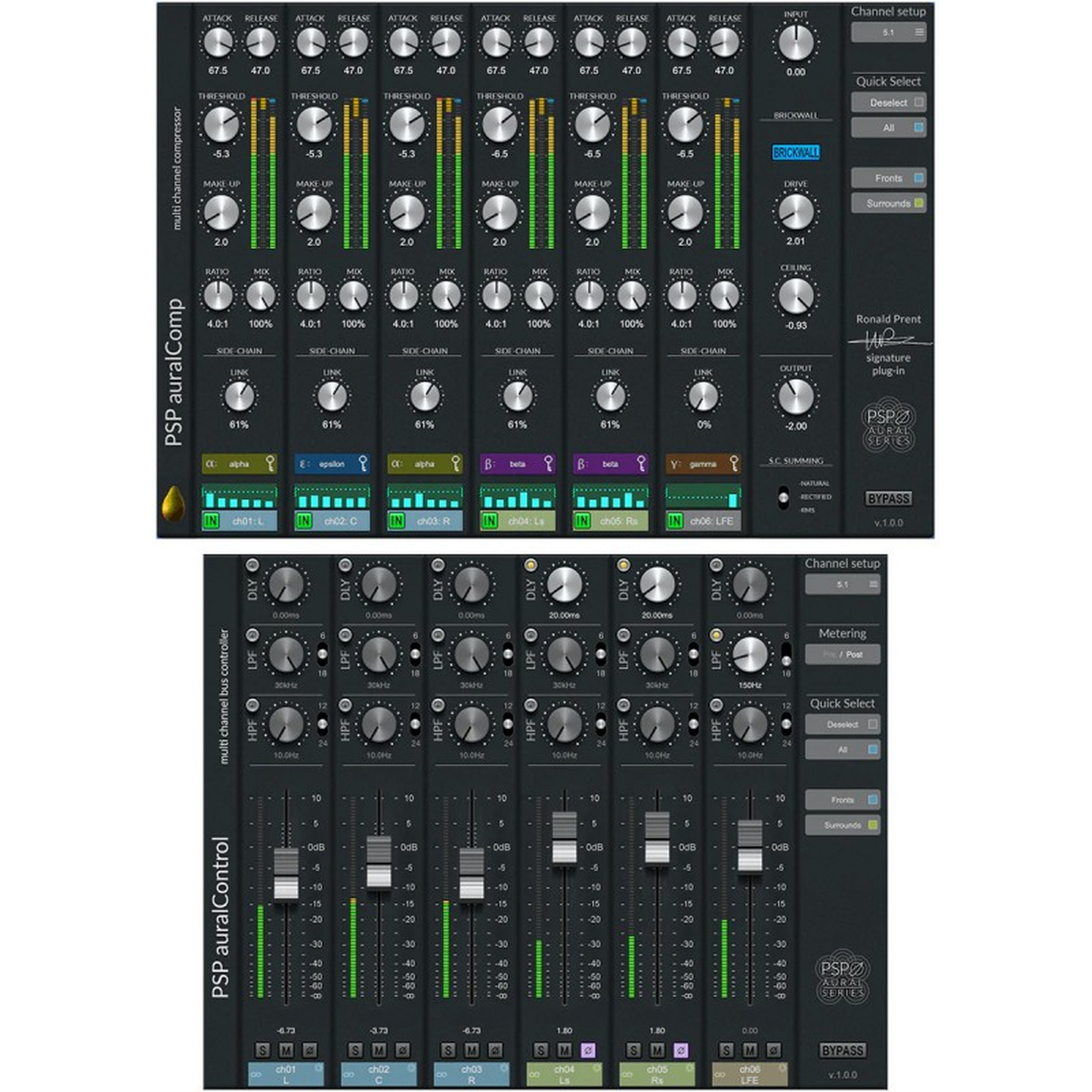Click Deselect under Quick Select
This screenshot has width=1092, height=1092.
point(889,102)
